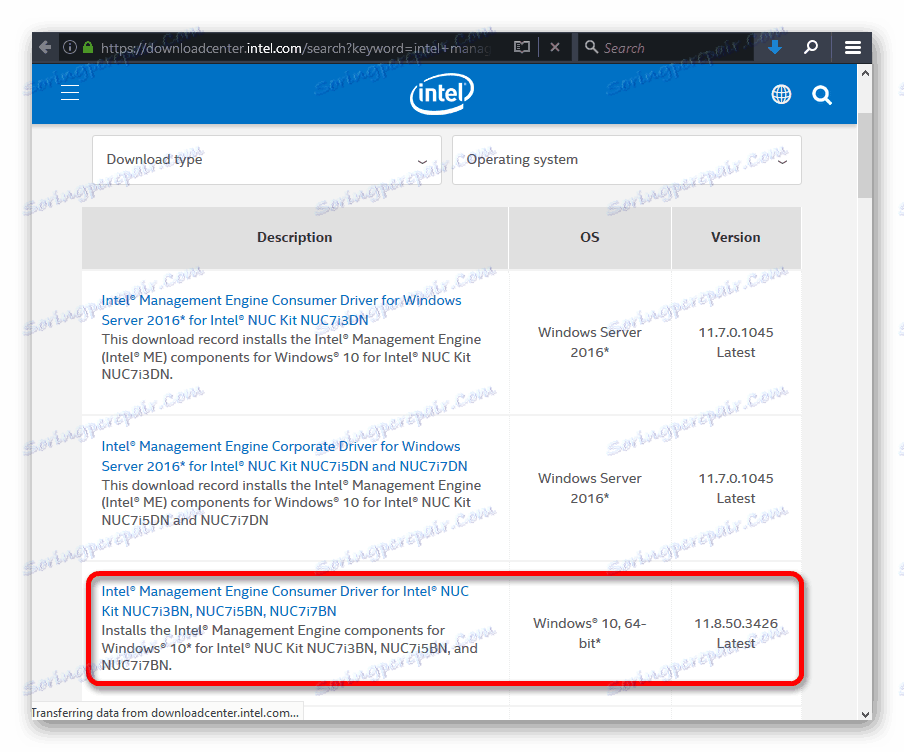This screenshot has width=904, height=752.
Task: Click the page information icon in the address bar
Action: [x=70, y=47]
